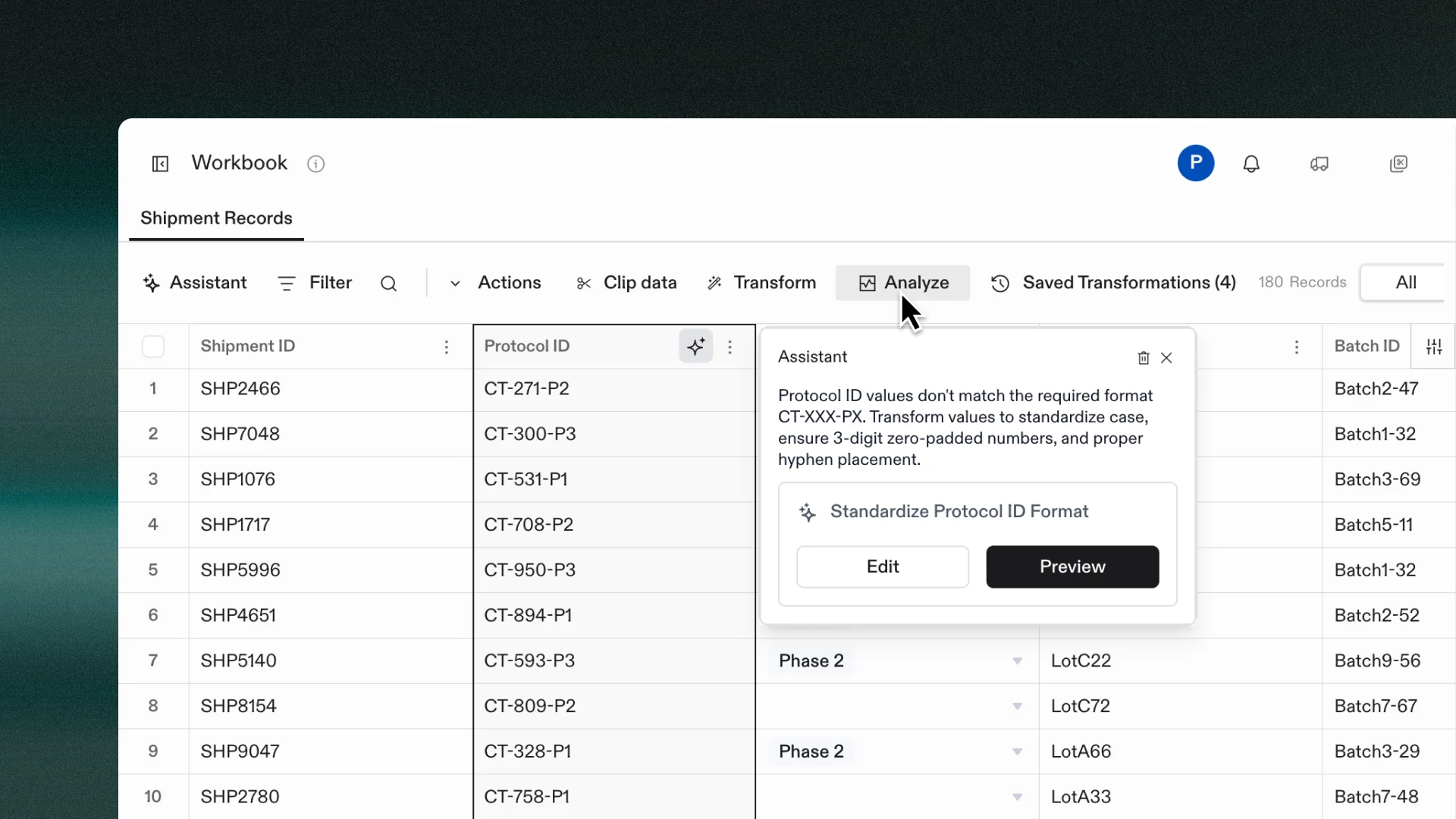Open Protocol ID column options menu
The height and width of the screenshot is (819, 1456).
[730, 347]
